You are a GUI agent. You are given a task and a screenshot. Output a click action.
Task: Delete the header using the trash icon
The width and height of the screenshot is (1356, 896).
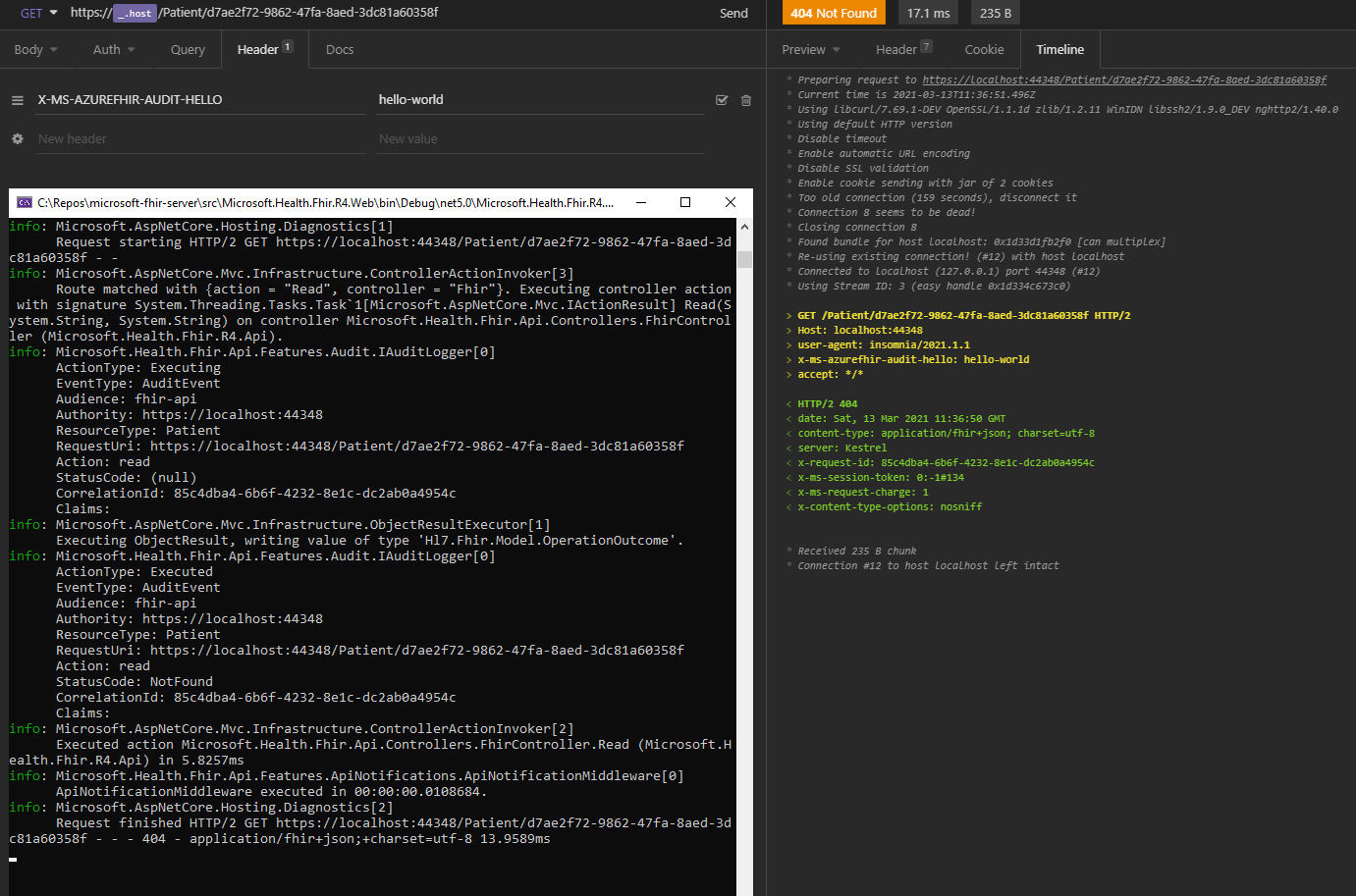745,99
